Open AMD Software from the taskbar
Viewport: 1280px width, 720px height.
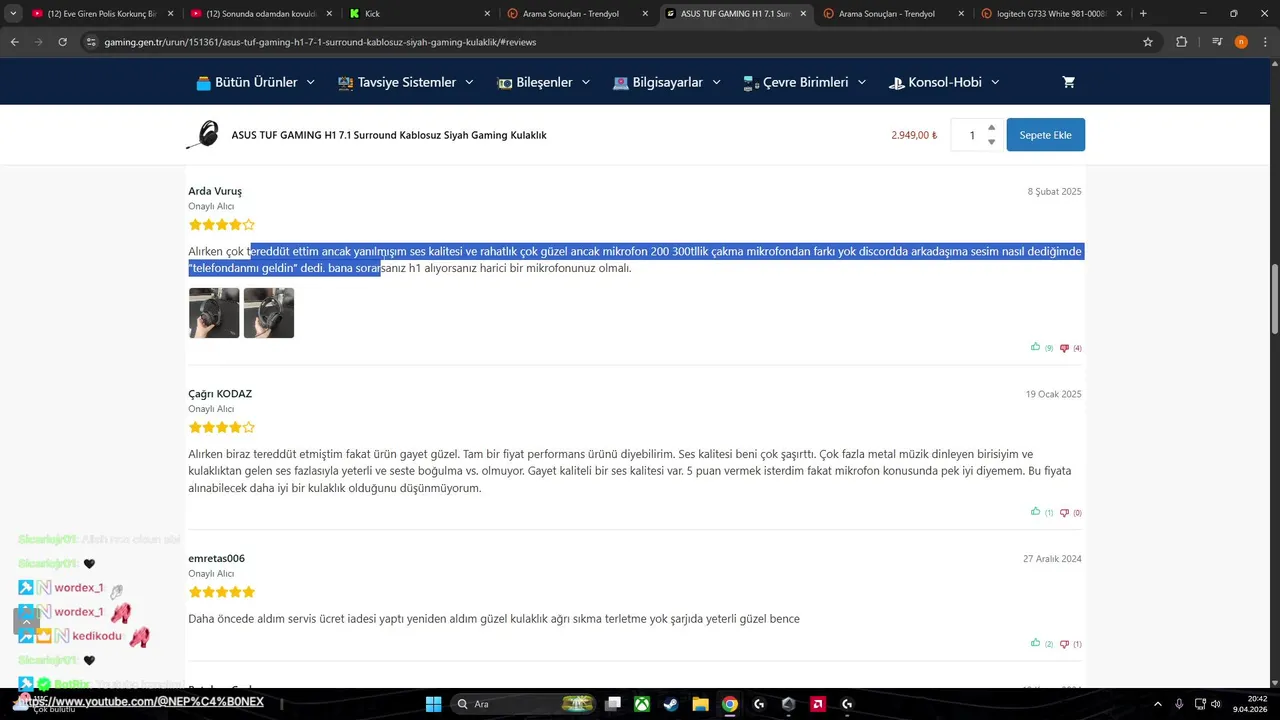point(818,704)
